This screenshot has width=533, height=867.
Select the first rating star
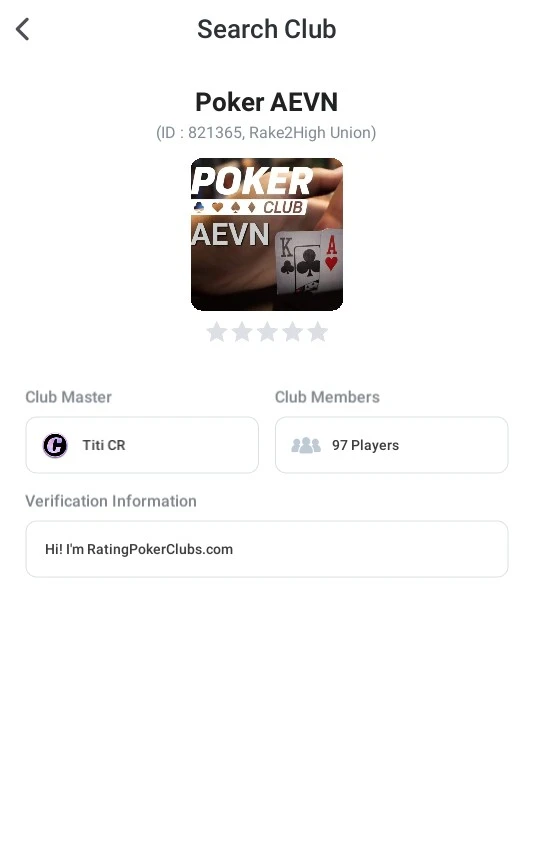click(x=217, y=332)
